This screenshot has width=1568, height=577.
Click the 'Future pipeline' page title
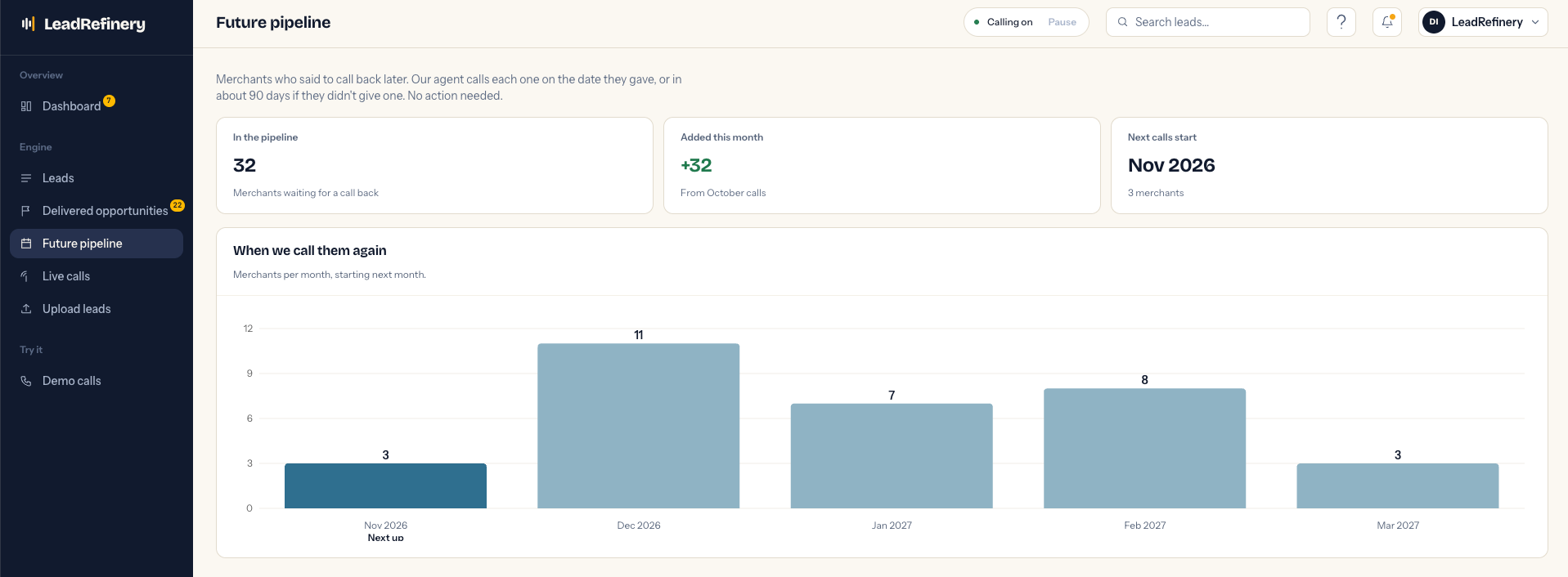click(x=273, y=22)
